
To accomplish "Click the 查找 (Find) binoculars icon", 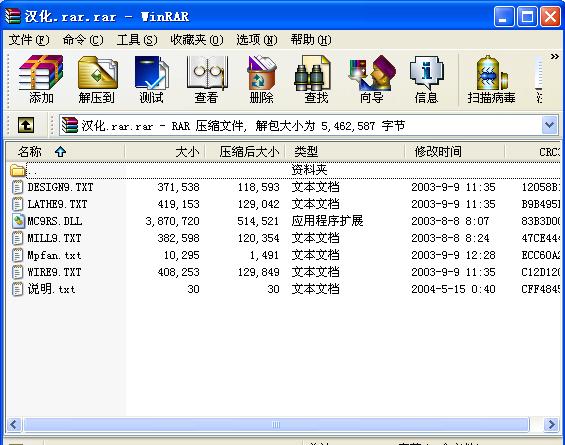I will pyautogui.click(x=312, y=72).
